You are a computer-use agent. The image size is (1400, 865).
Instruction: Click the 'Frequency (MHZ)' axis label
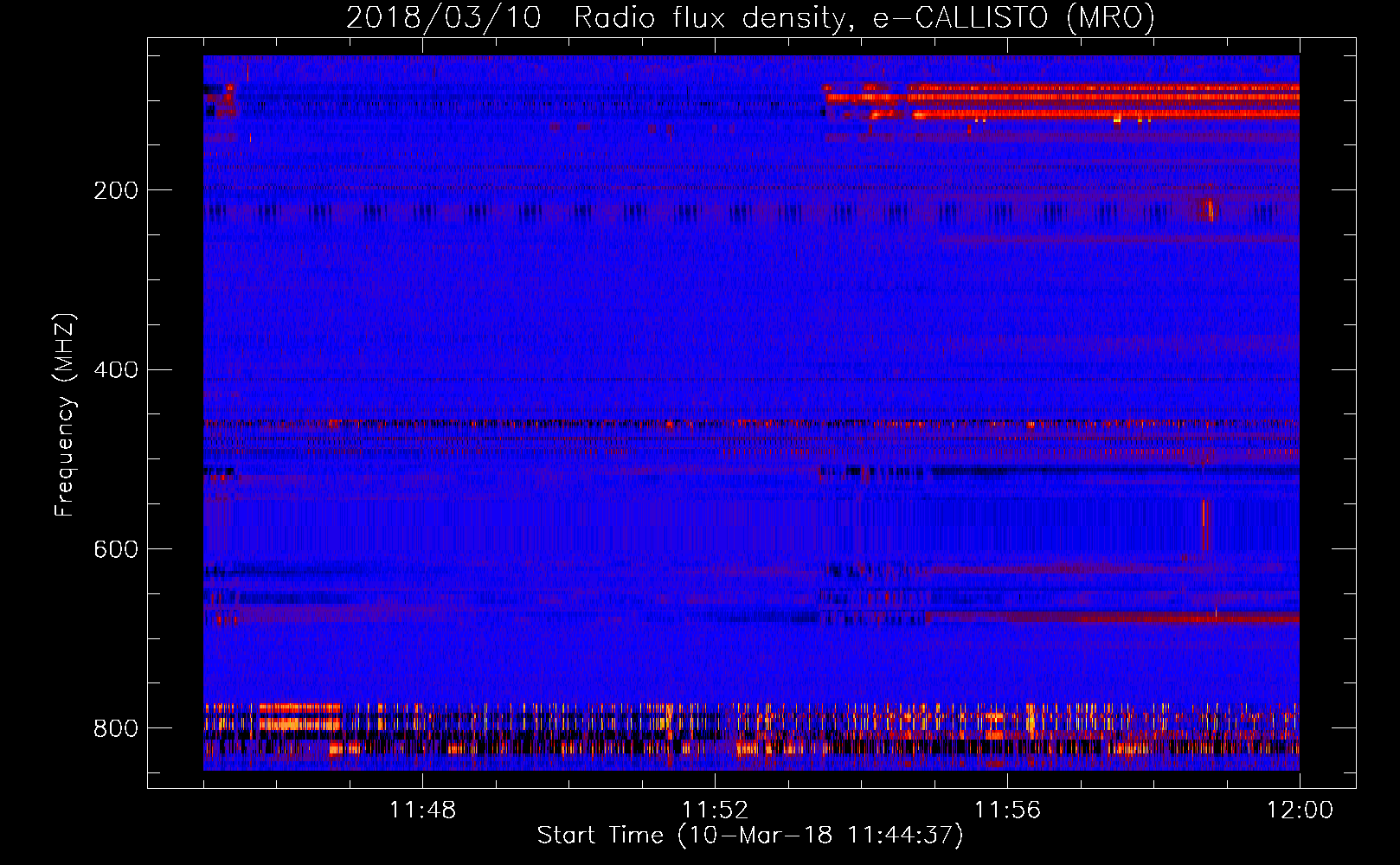click(x=65, y=414)
